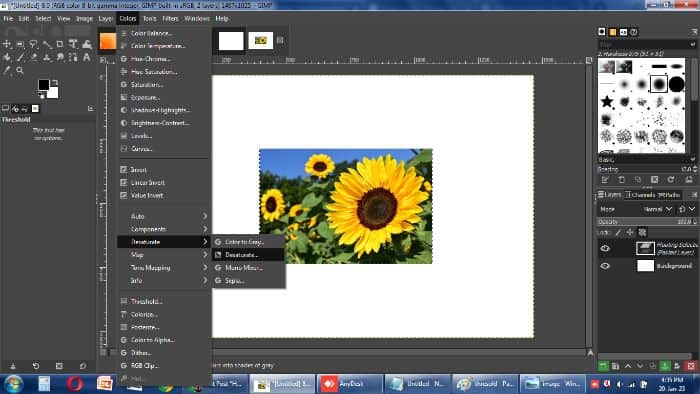Click the blank white image tab thumbnail

coord(231,41)
